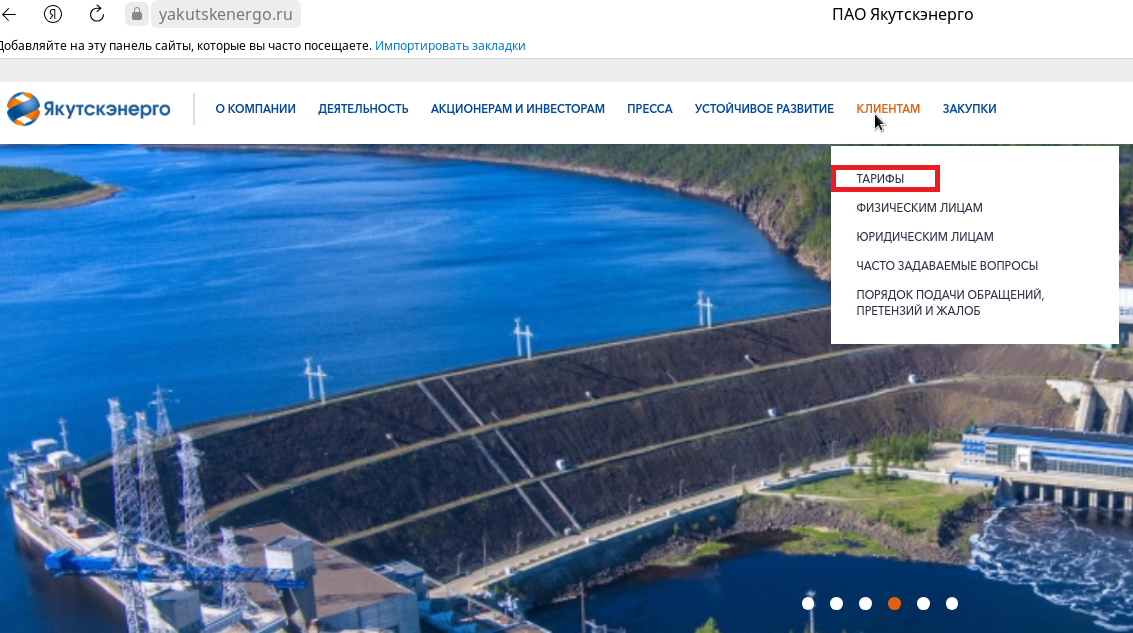Select ЧАСТО ЗАДАВАЕМЫЕ ВОПРОСЫ entry

(x=947, y=266)
